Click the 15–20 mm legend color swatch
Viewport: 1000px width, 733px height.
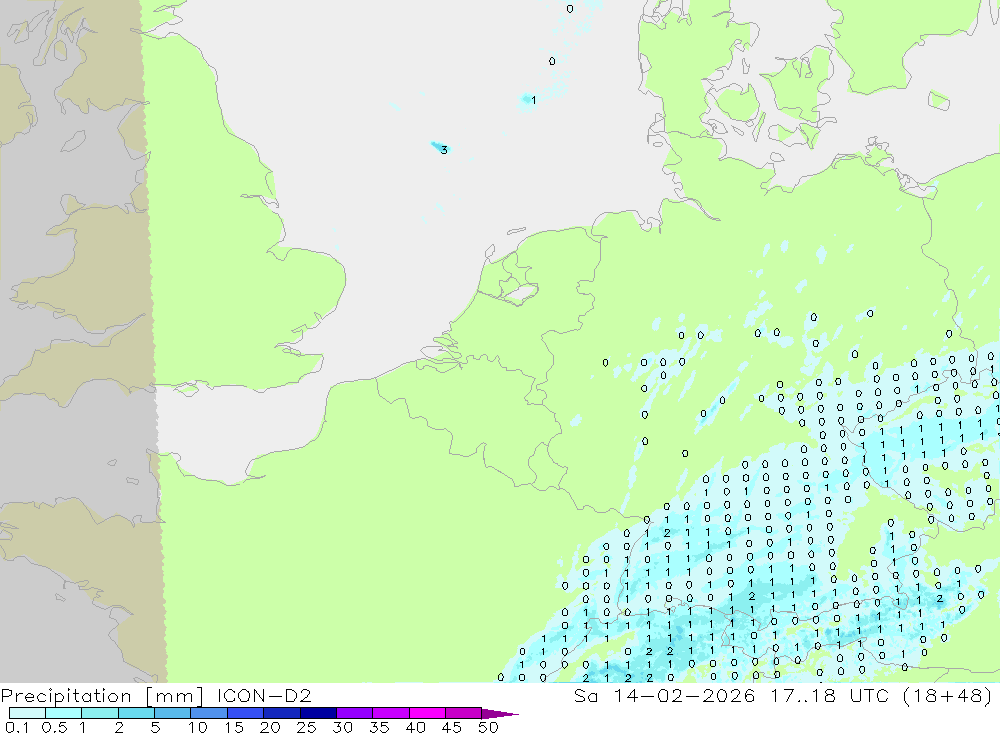[x=245, y=713]
